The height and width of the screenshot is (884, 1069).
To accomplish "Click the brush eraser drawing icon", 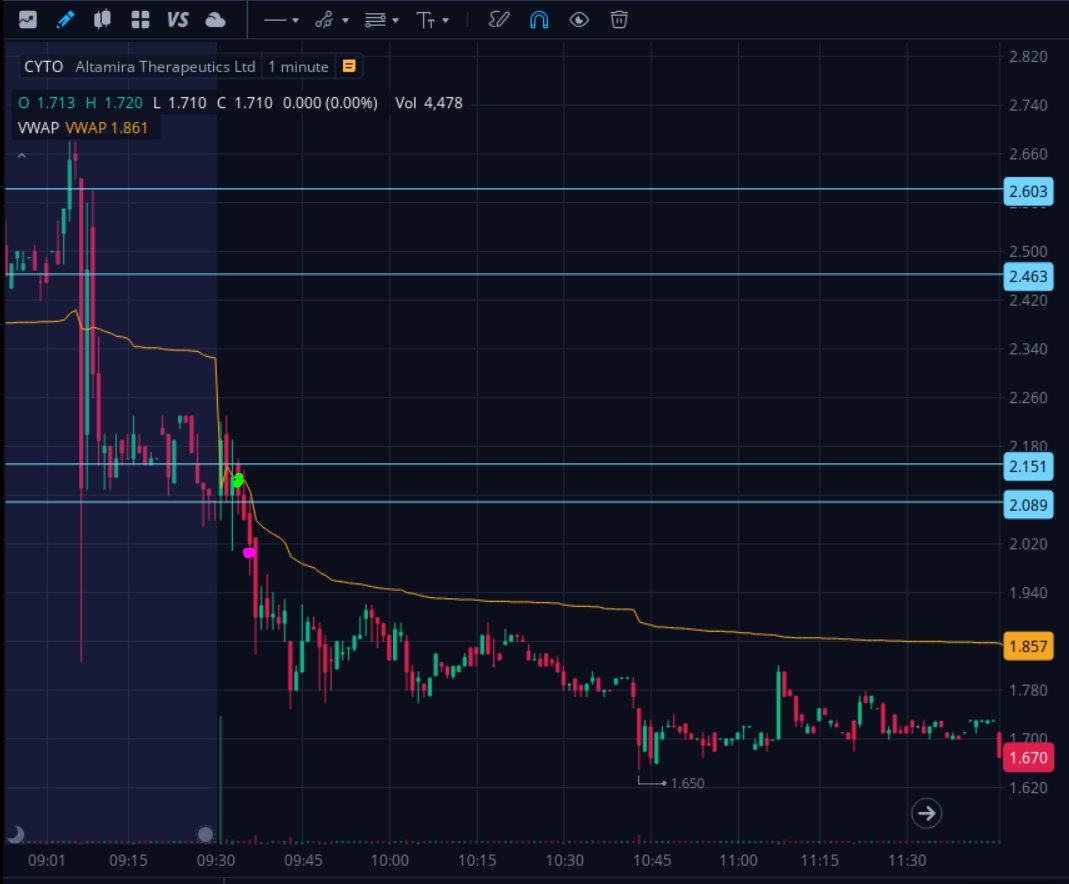I will 499,20.
